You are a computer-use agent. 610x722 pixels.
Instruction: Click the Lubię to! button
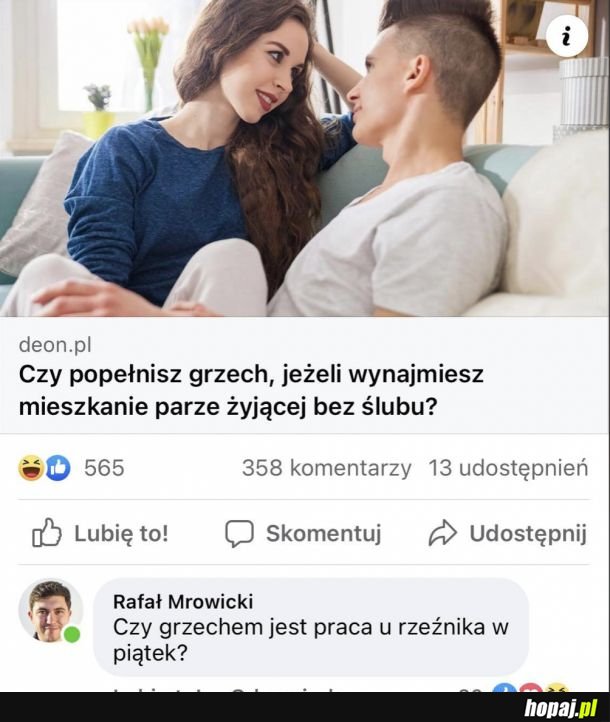[100, 533]
